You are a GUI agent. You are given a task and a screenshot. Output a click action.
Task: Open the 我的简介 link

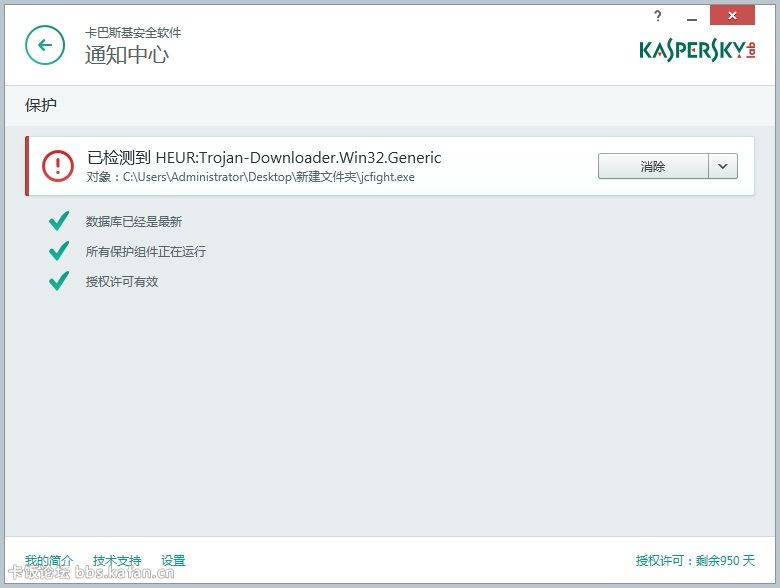coord(49,561)
